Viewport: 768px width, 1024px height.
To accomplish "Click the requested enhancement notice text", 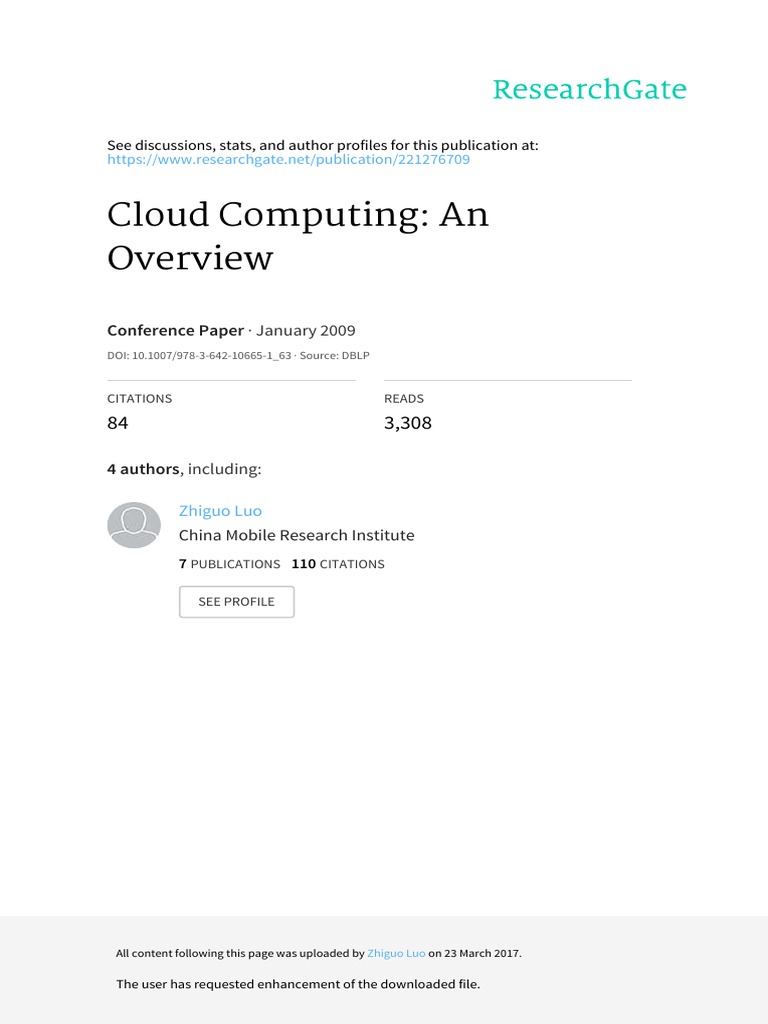I will [298, 984].
